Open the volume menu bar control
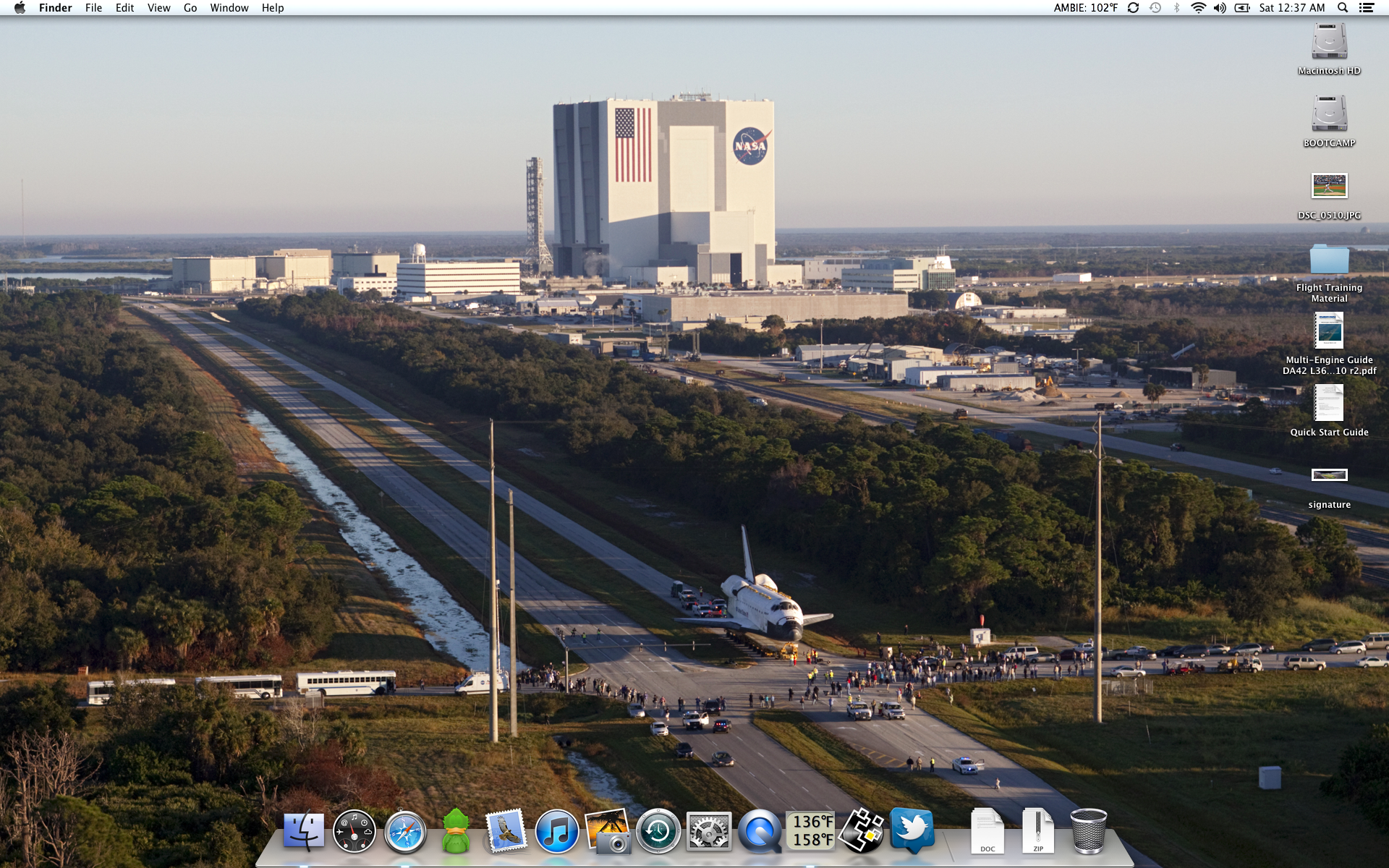1389x868 pixels. point(1220,8)
